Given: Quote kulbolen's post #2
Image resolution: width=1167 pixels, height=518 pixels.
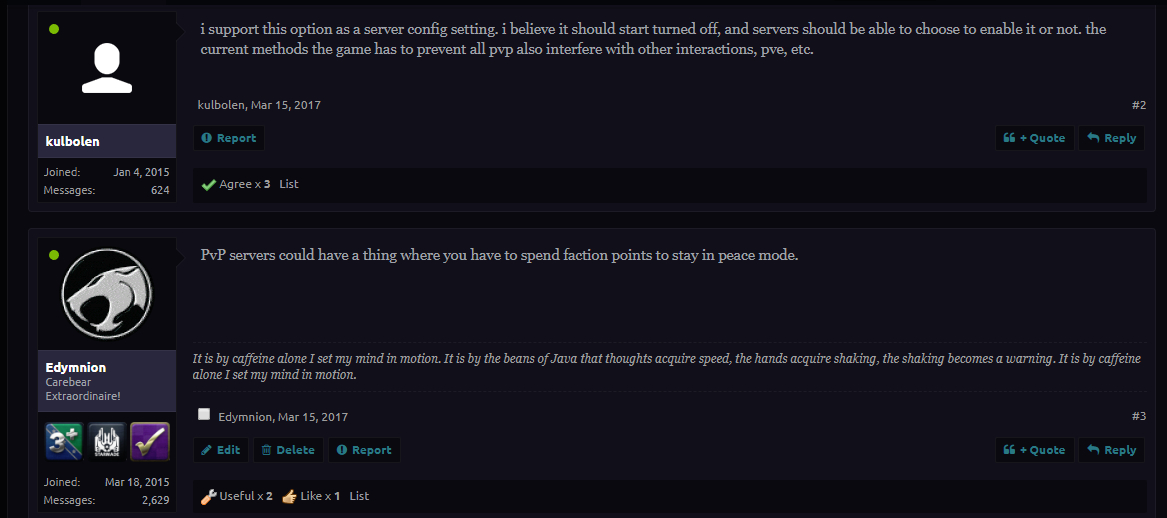Looking at the screenshot, I should click(1035, 138).
